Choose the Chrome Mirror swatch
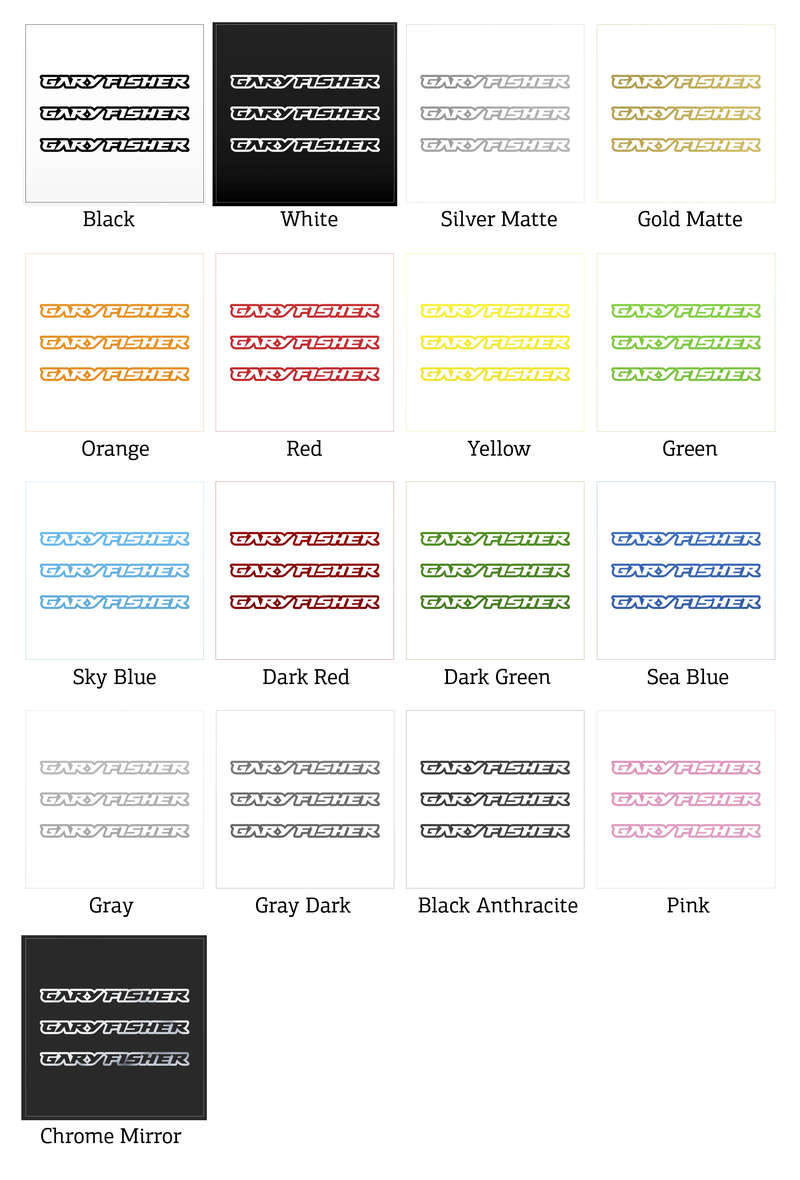The height and width of the screenshot is (1180, 800). 114,1027
